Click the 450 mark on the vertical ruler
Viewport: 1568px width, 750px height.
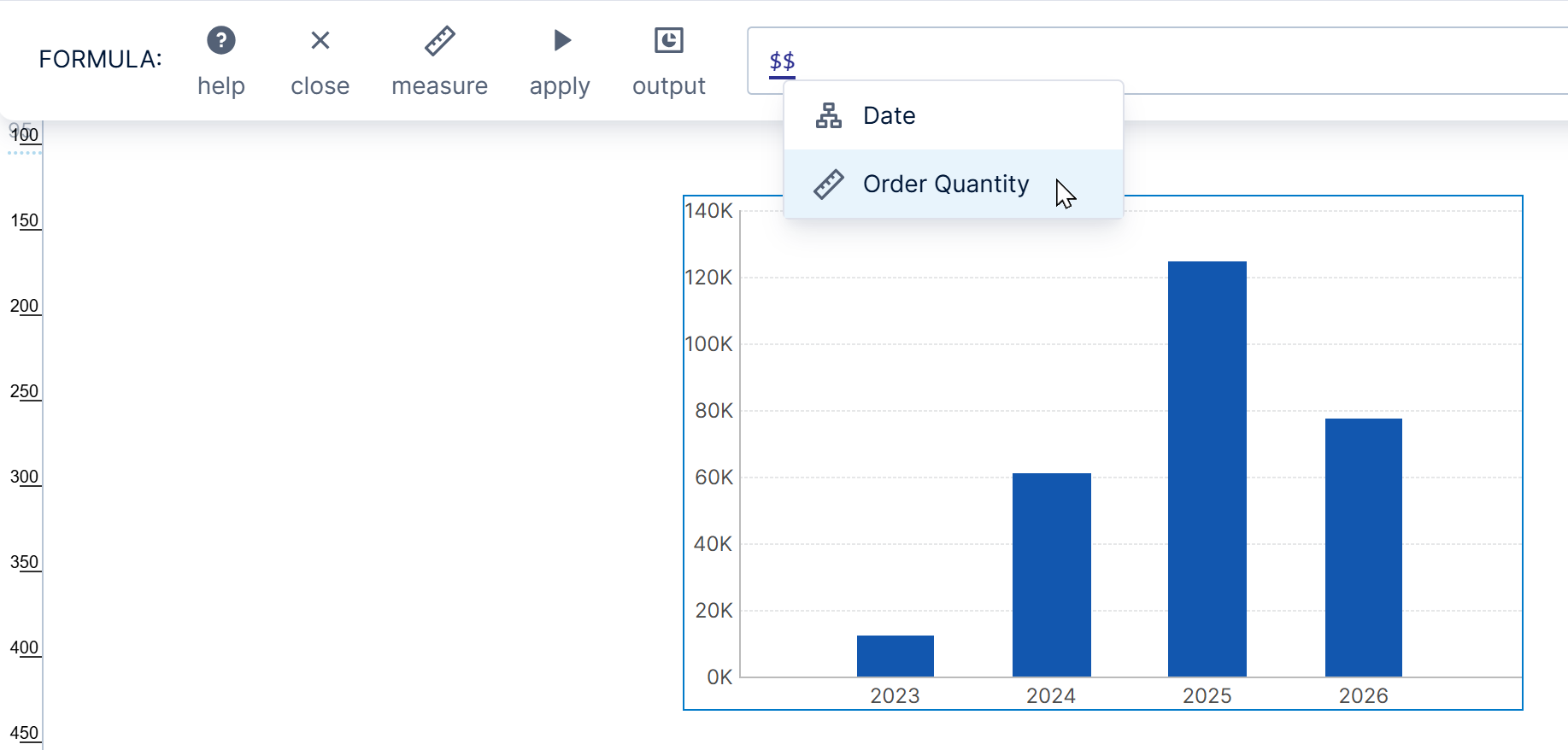25,733
